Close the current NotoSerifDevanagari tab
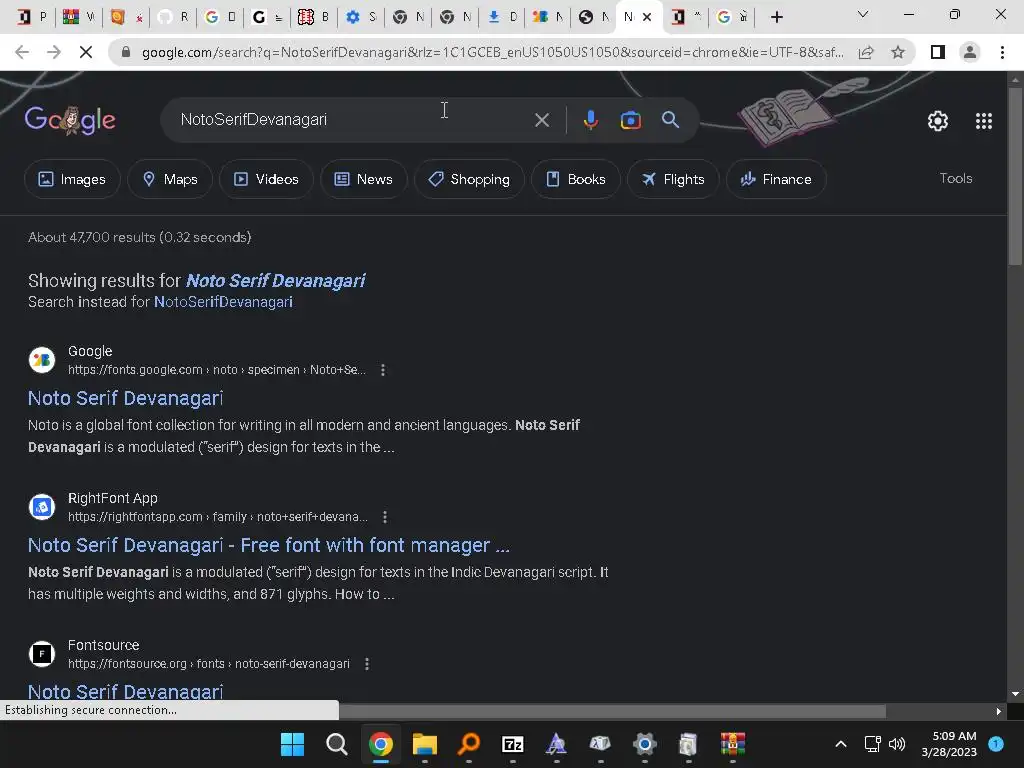 pyautogui.click(x=647, y=17)
